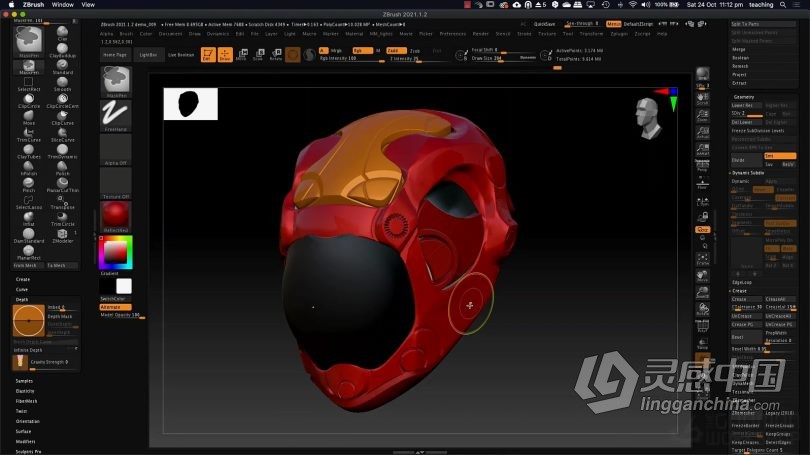Screen dimensions: 810x455
Task: Click the Zoom canvas navigation icon
Action: [x=702, y=116]
